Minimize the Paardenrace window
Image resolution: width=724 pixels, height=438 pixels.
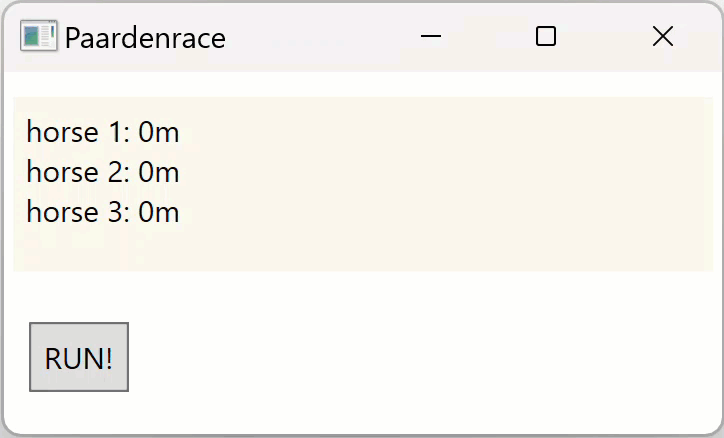pyautogui.click(x=431, y=37)
